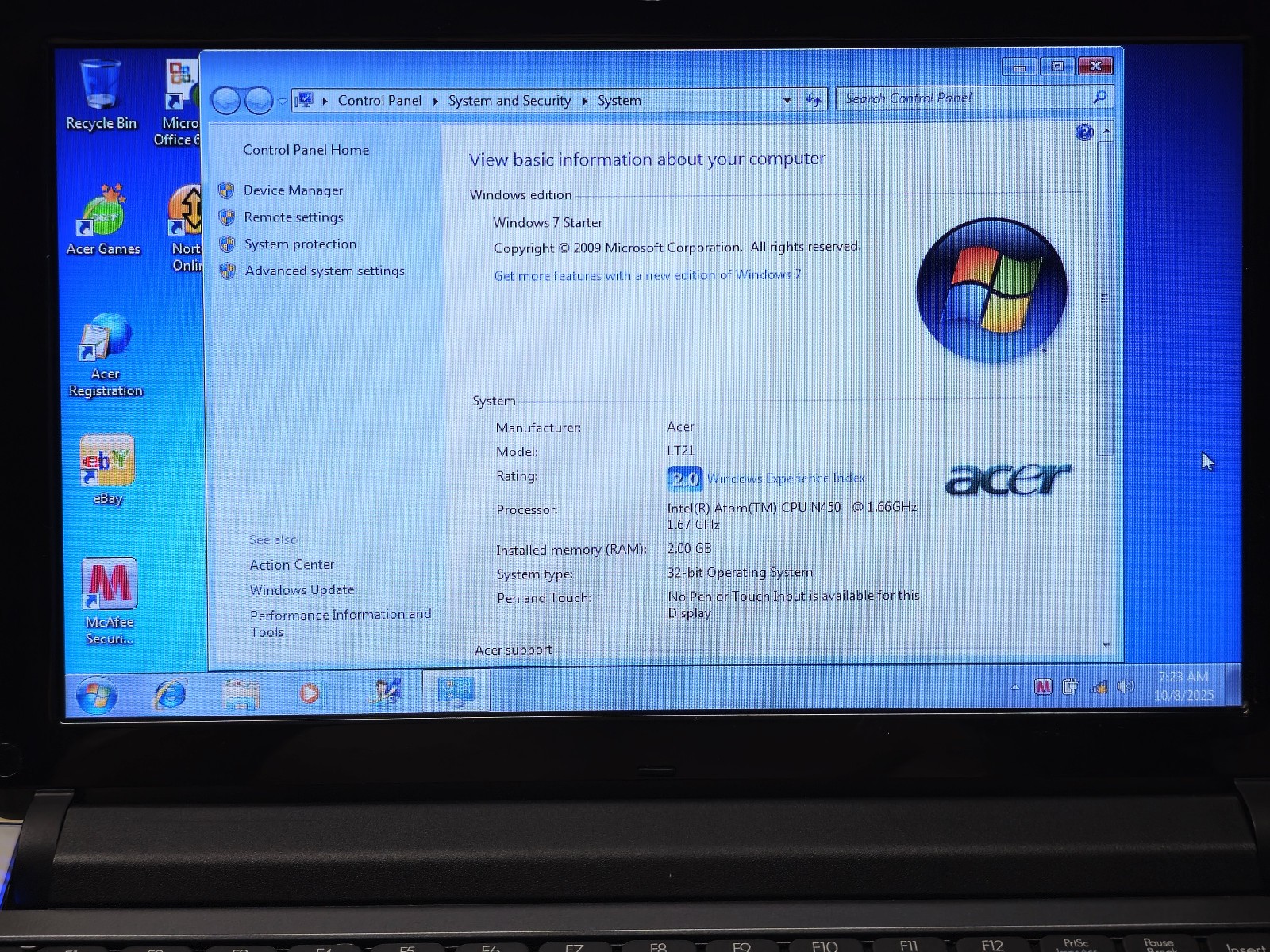
Task: Expand arrow before Control Panel breadcrumb
Action: click(x=325, y=101)
